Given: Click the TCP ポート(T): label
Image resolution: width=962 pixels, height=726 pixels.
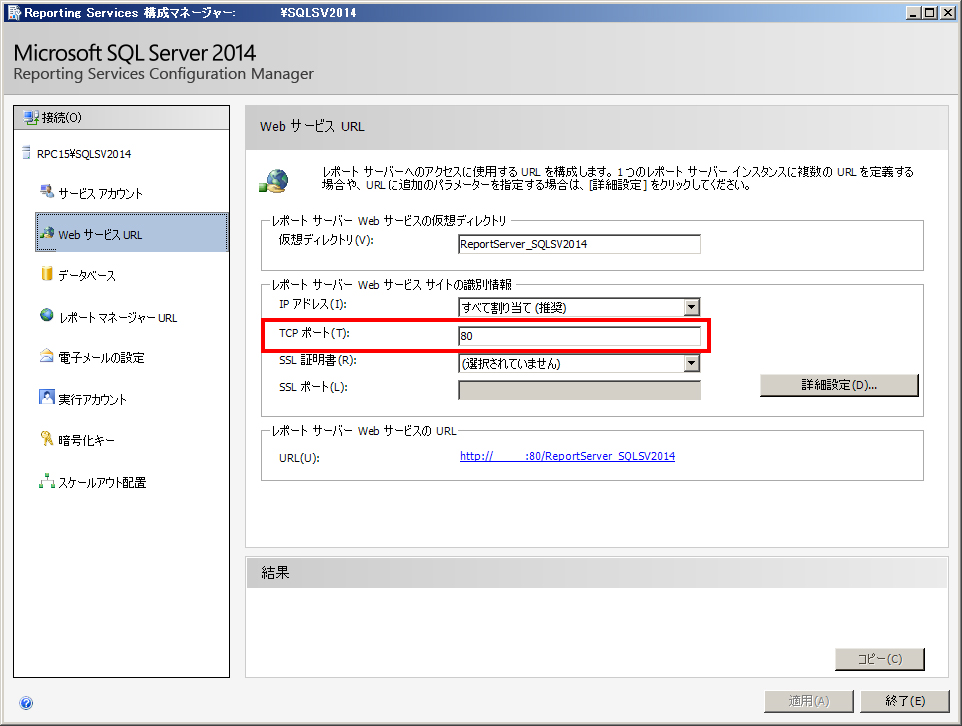Looking at the screenshot, I should tap(314, 333).
